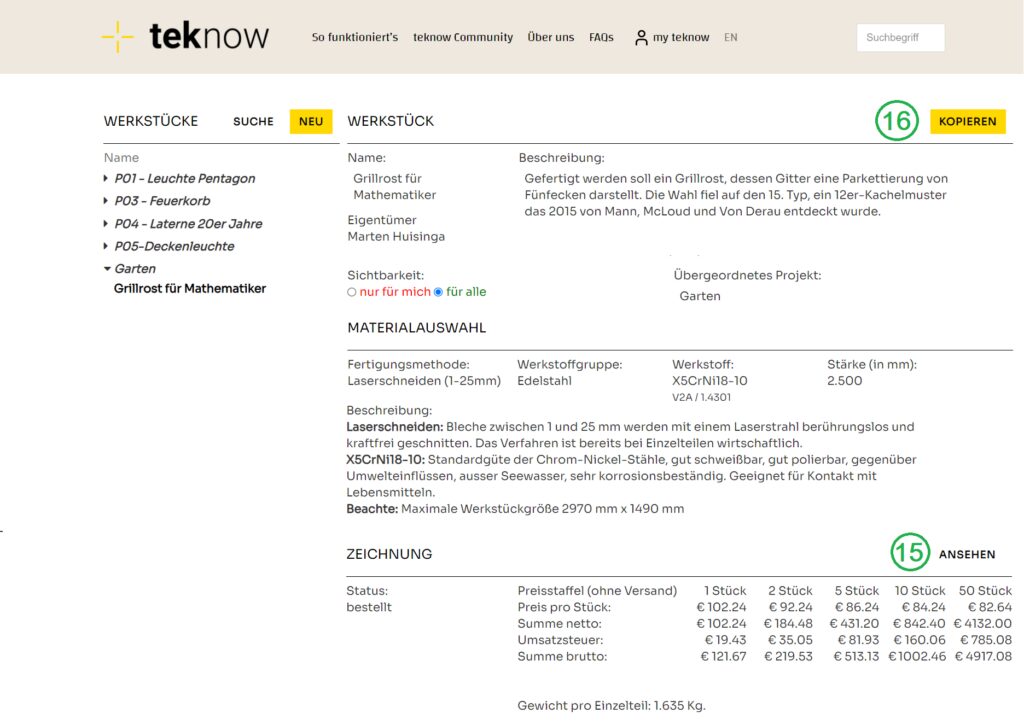Image resolution: width=1024 pixels, height=725 pixels.
Task: Click the status value bestellt
Action: (369, 607)
